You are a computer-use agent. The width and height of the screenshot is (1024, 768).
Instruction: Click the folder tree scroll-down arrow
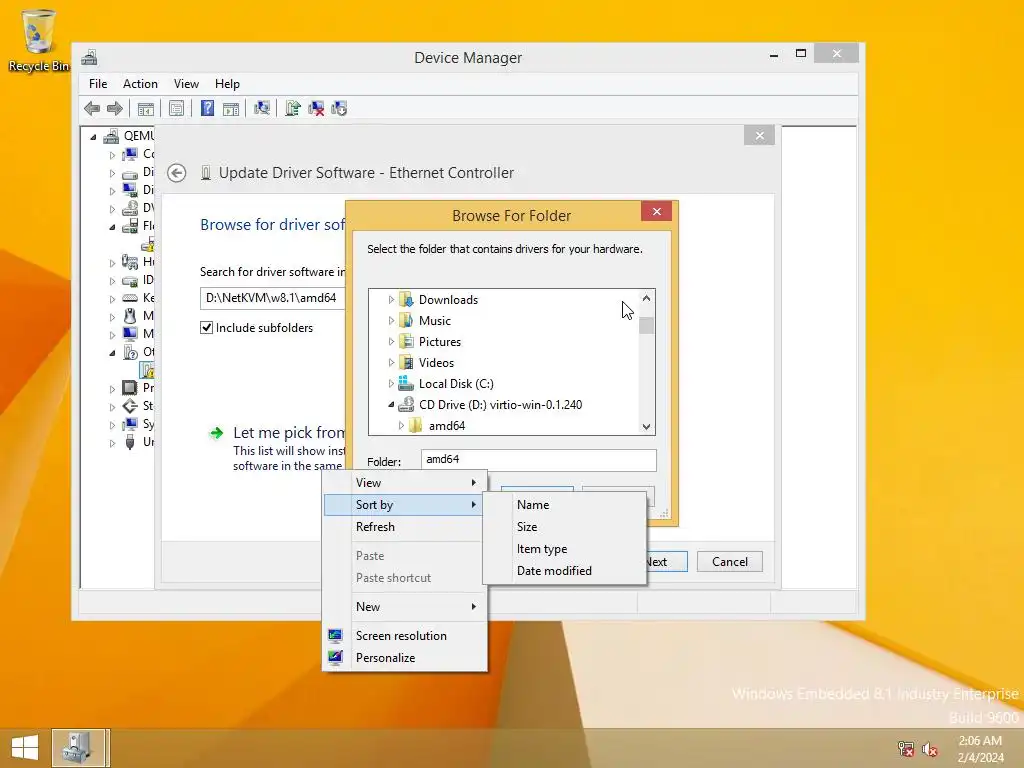click(647, 426)
